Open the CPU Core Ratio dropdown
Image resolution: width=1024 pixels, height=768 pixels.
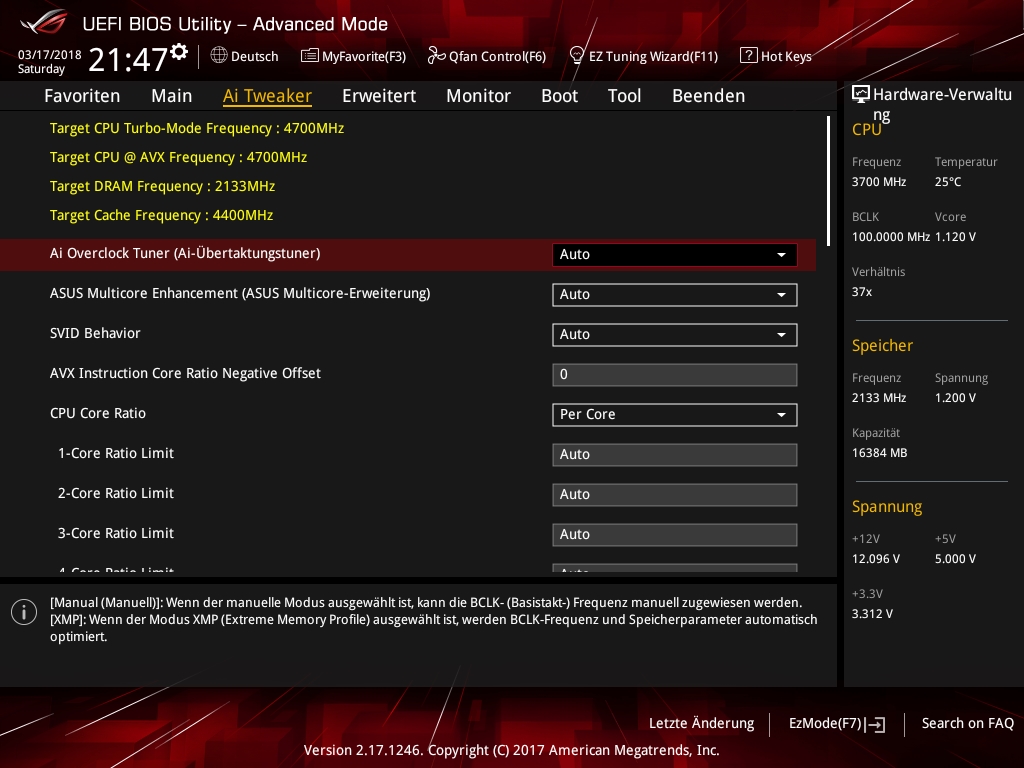pyautogui.click(x=675, y=415)
